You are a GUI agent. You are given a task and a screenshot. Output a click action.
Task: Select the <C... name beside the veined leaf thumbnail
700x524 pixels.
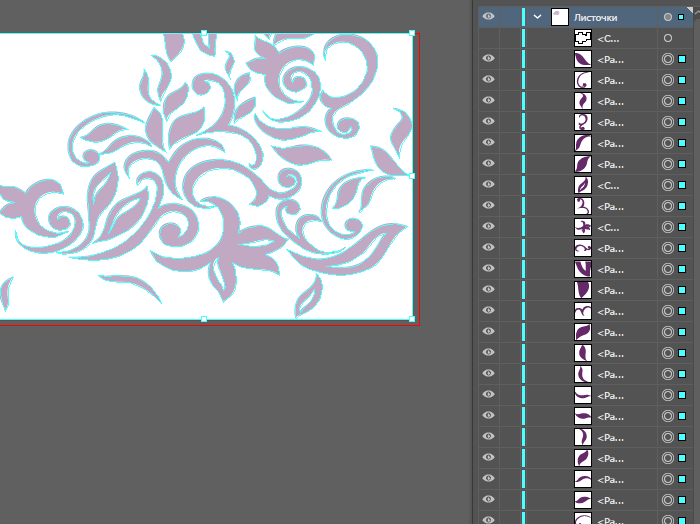[608, 186]
